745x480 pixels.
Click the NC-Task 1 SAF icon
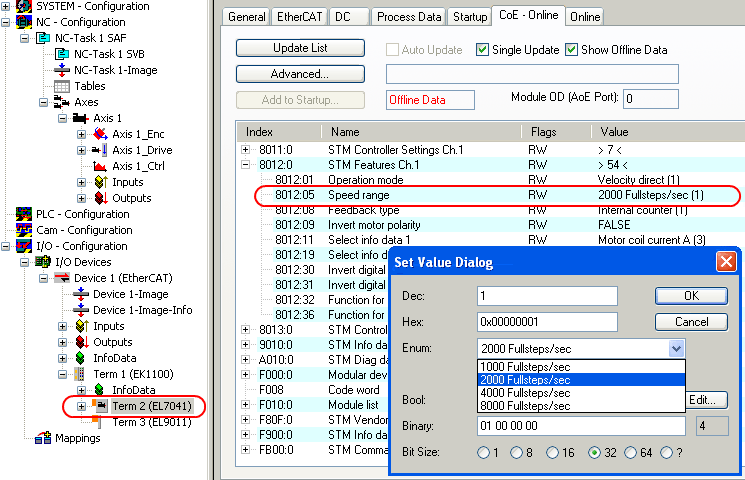(x=43, y=38)
